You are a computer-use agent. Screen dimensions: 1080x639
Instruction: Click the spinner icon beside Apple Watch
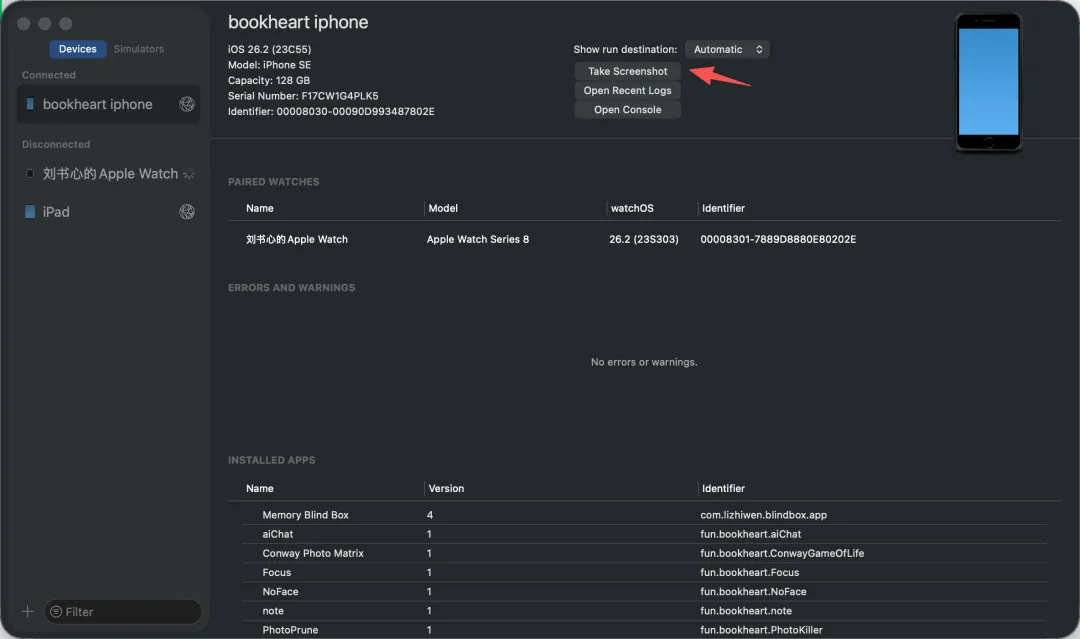(189, 174)
